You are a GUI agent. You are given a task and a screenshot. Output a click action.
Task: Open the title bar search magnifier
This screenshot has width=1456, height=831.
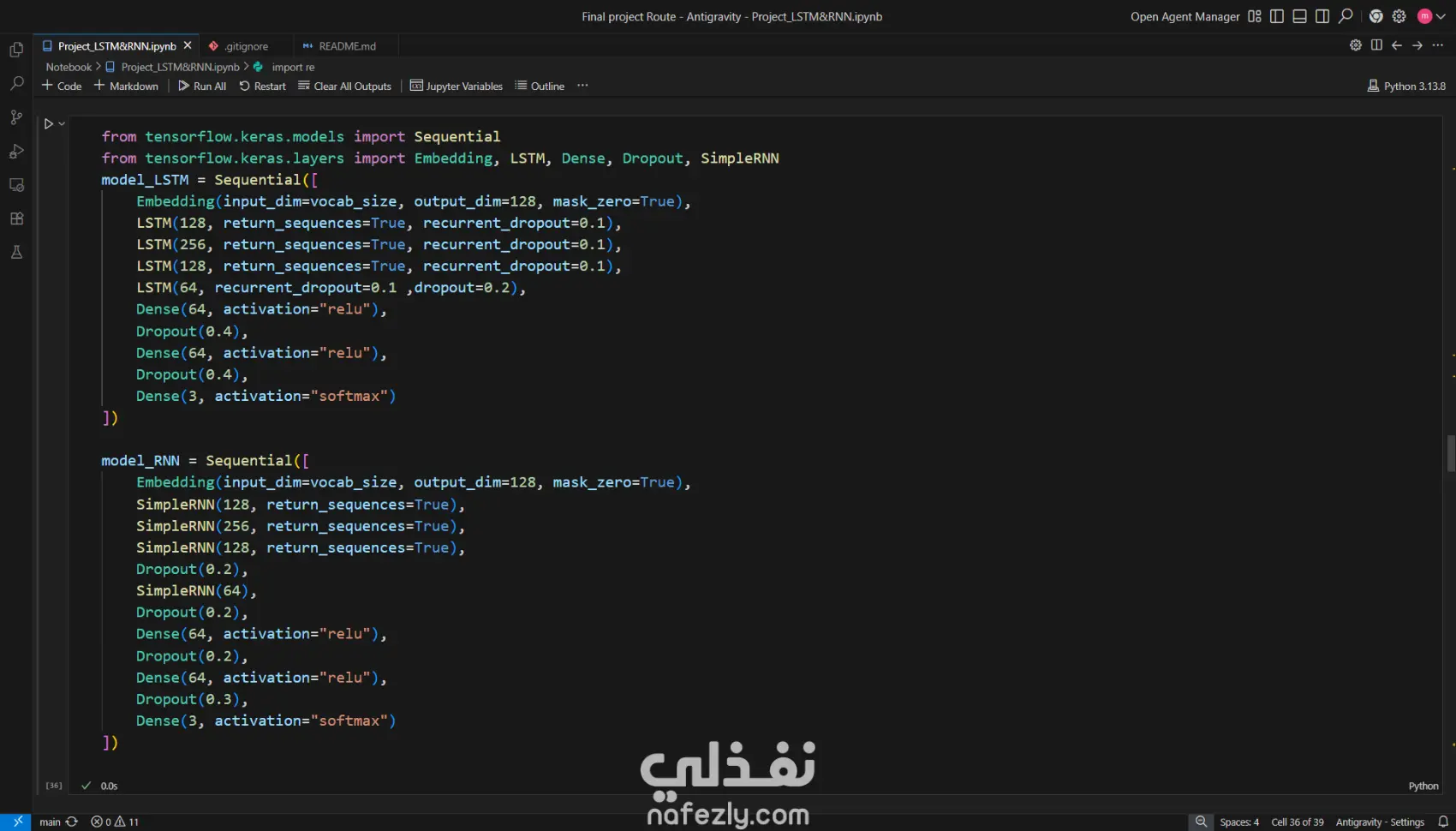tap(1346, 16)
